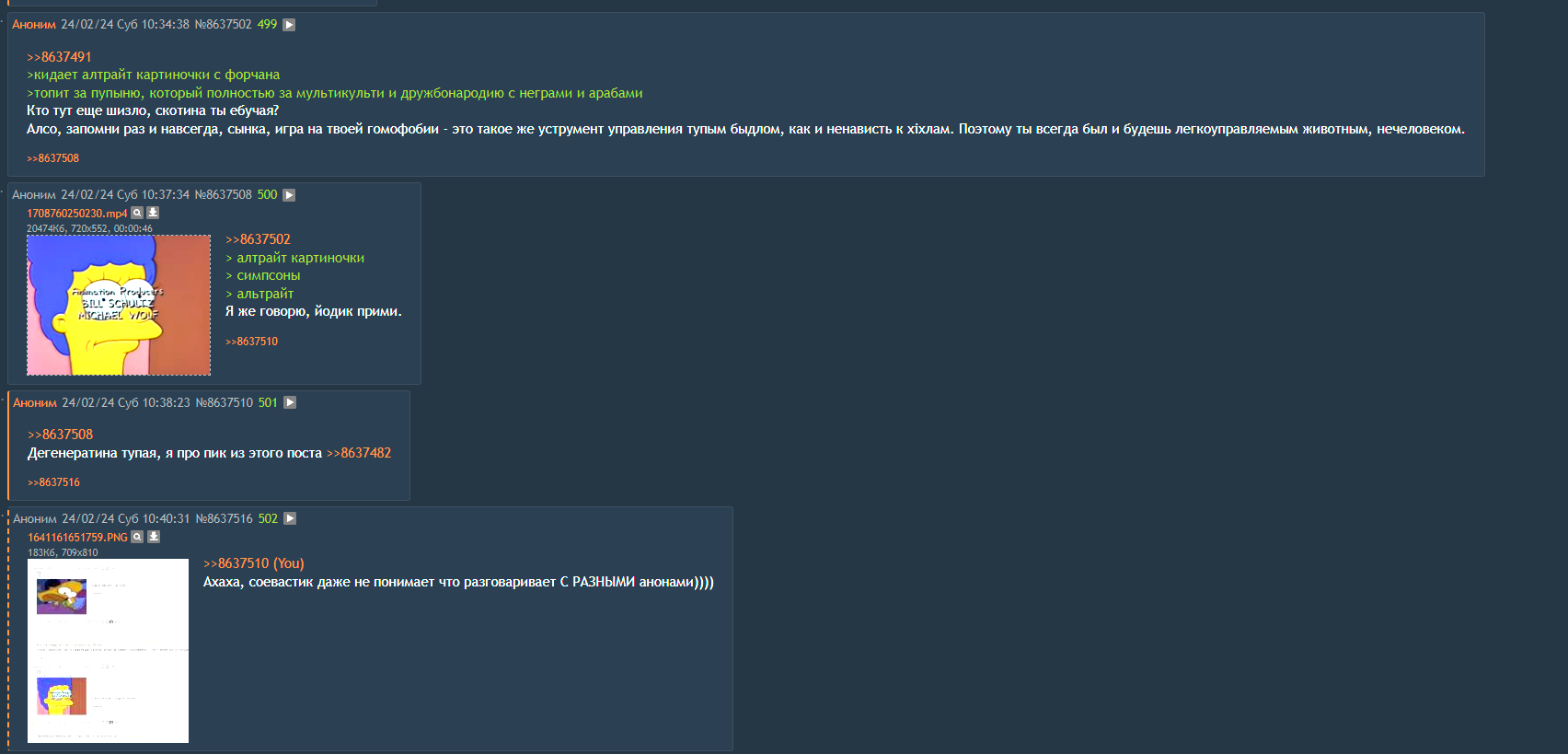Image resolution: width=1568 pixels, height=754 pixels.
Task: Open file link 1708760250230.mp4
Action: (76, 214)
